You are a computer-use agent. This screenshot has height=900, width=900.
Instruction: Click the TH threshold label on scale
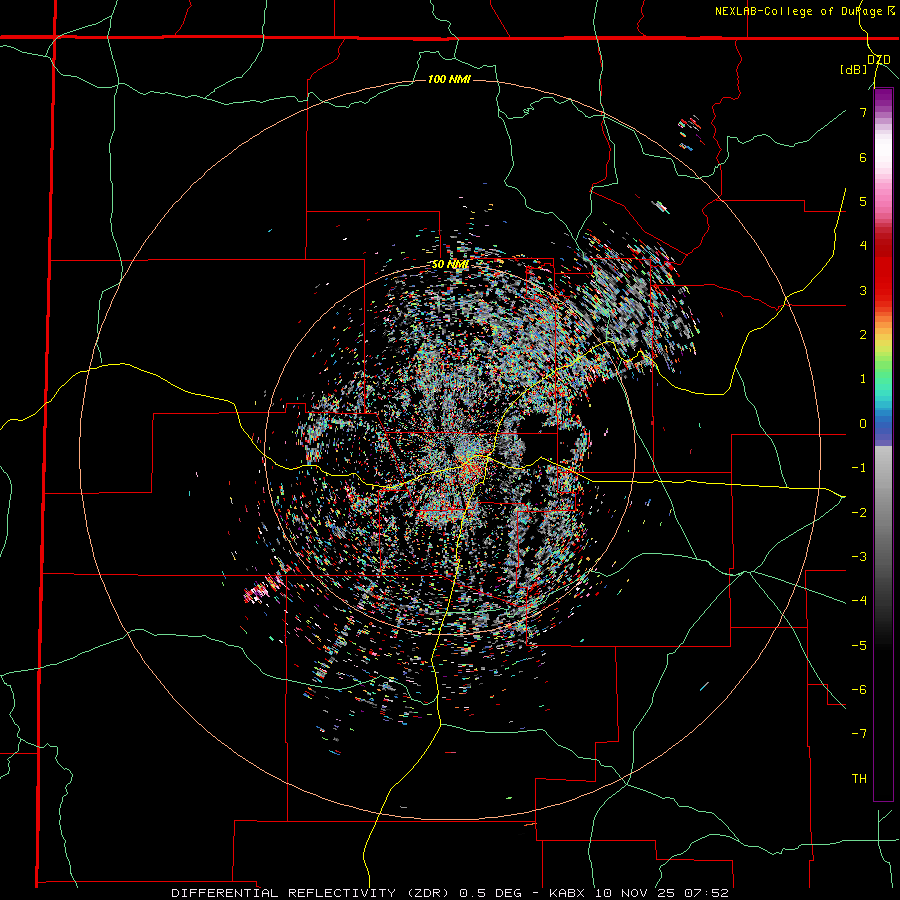pyautogui.click(x=859, y=778)
